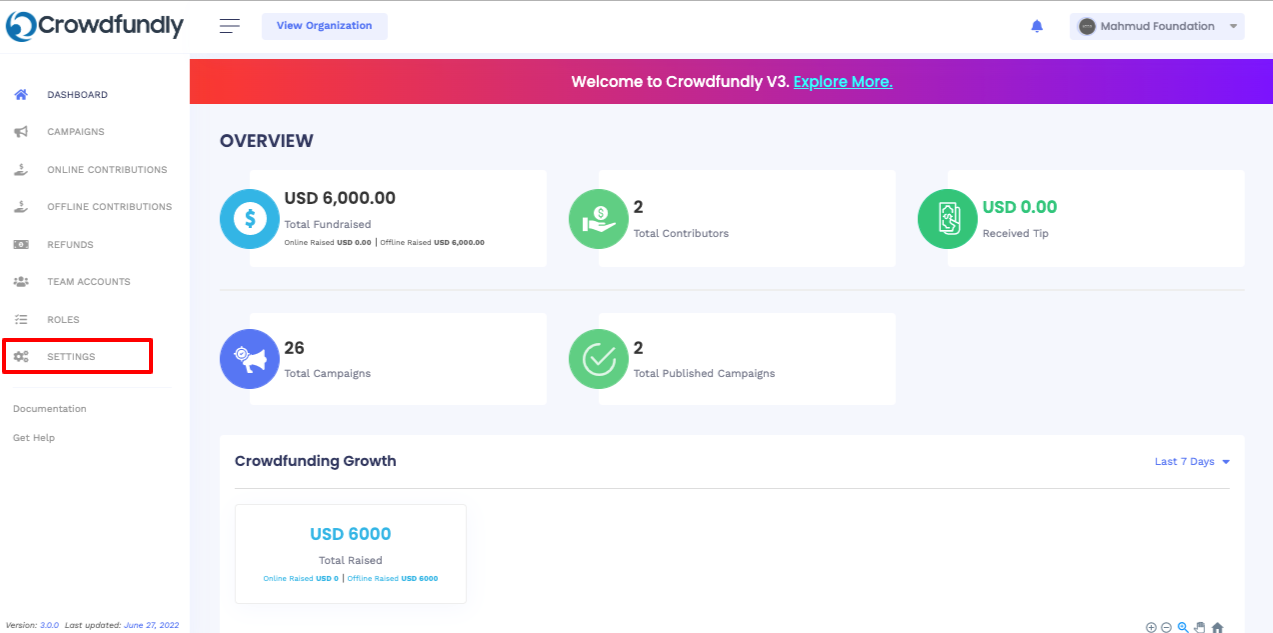The width and height of the screenshot is (1273, 633).
Task: Click the Crowdfunding Growth heading
Action: coord(315,461)
